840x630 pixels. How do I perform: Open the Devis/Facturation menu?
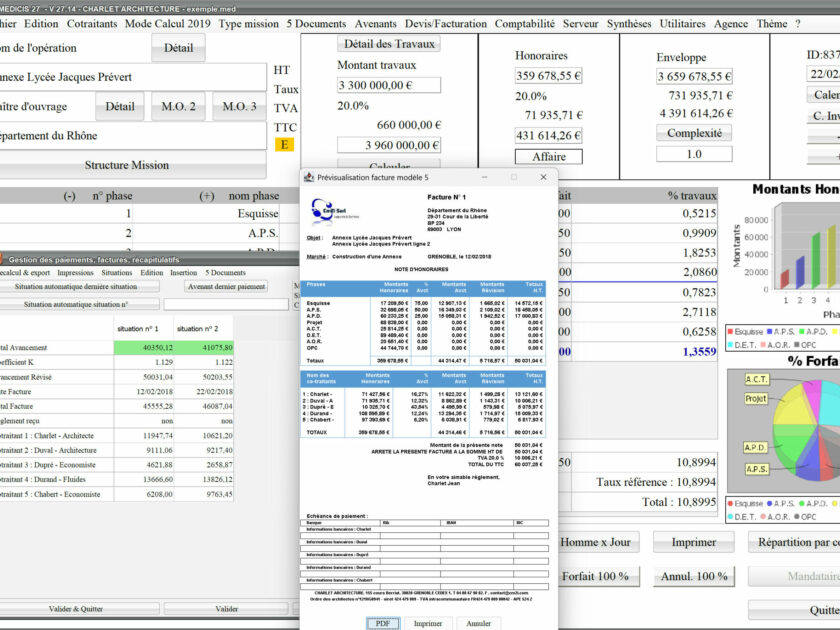pyautogui.click(x=446, y=23)
